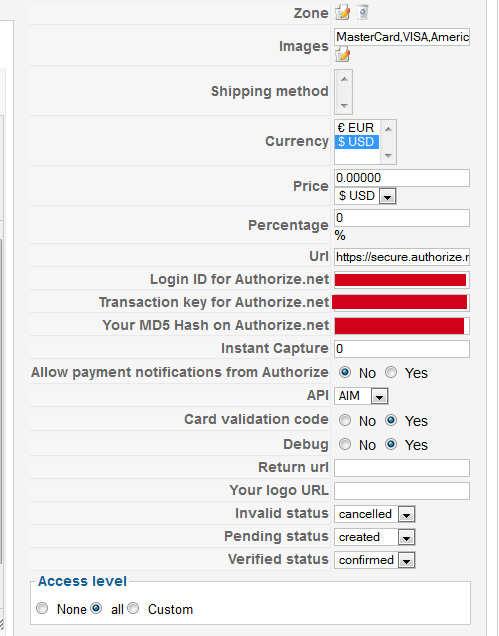Select Yes for Allow payment notifications
Image resolution: width=499 pixels, height=636 pixels.
[391, 372]
